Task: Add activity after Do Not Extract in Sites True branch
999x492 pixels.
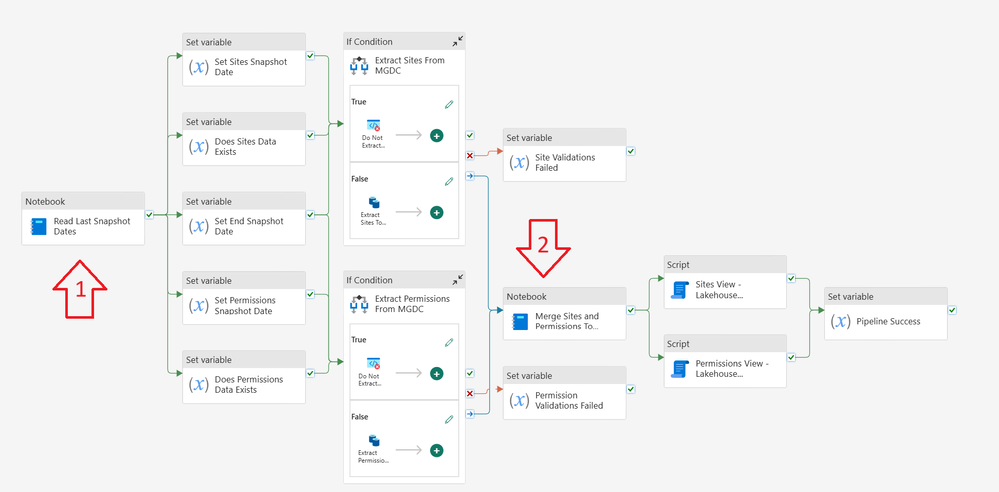Action: click(436, 135)
